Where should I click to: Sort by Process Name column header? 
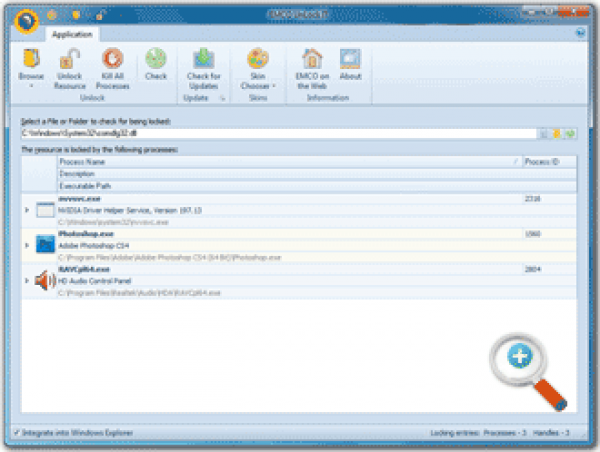tap(290, 162)
